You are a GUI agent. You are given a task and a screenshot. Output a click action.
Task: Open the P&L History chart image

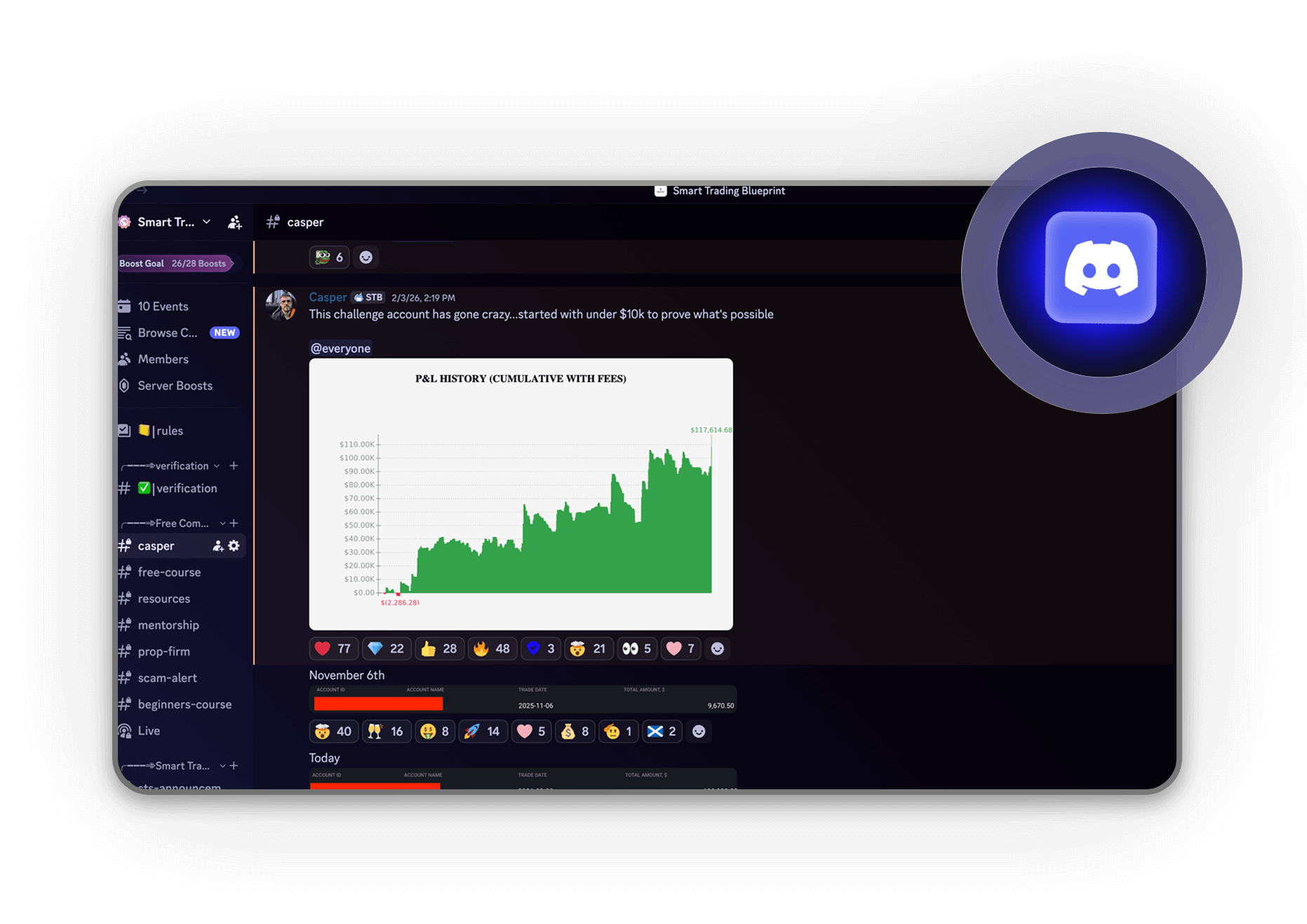click(521, 495)
